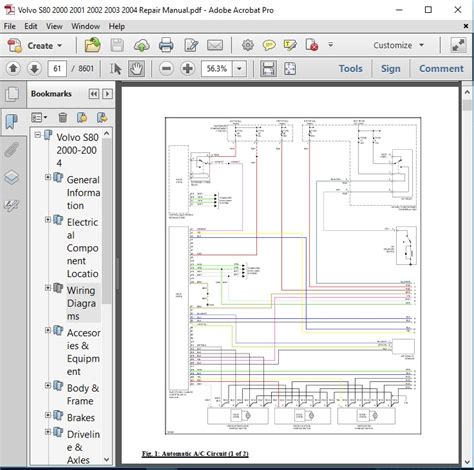
Task: Open zoom level dropdown arrow
Action: [x=239, y=69]
